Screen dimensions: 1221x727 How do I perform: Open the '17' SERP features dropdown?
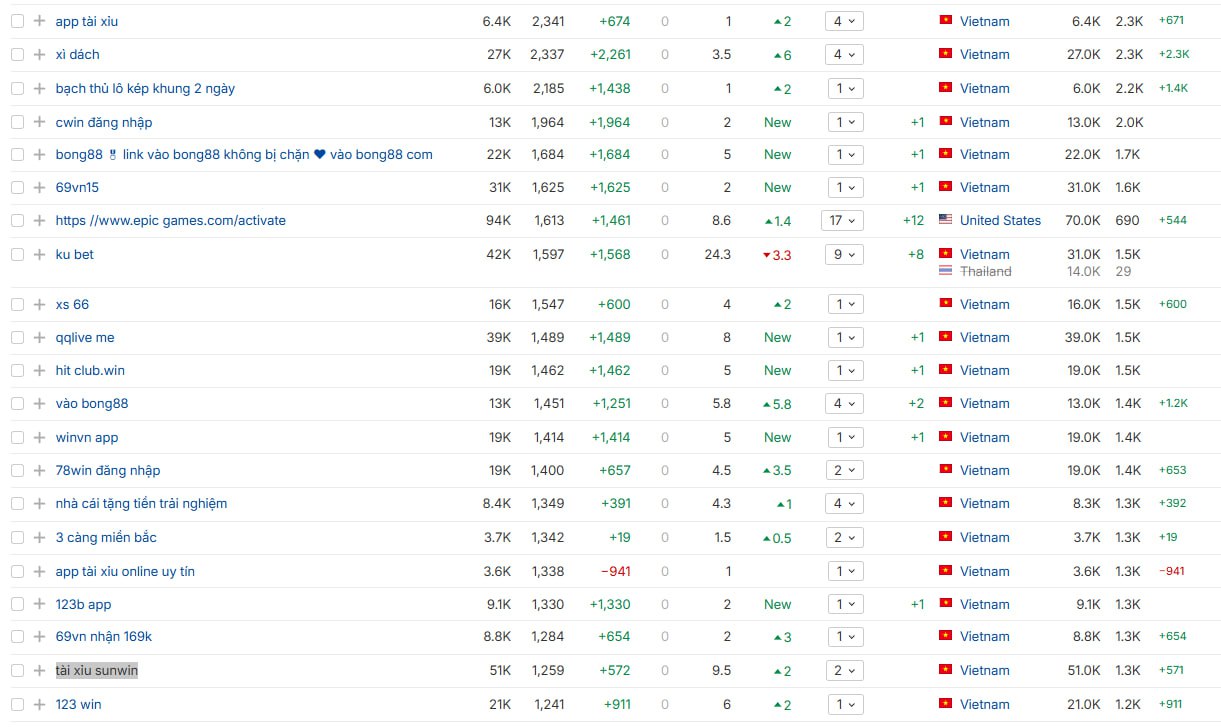tap(844, 220)
